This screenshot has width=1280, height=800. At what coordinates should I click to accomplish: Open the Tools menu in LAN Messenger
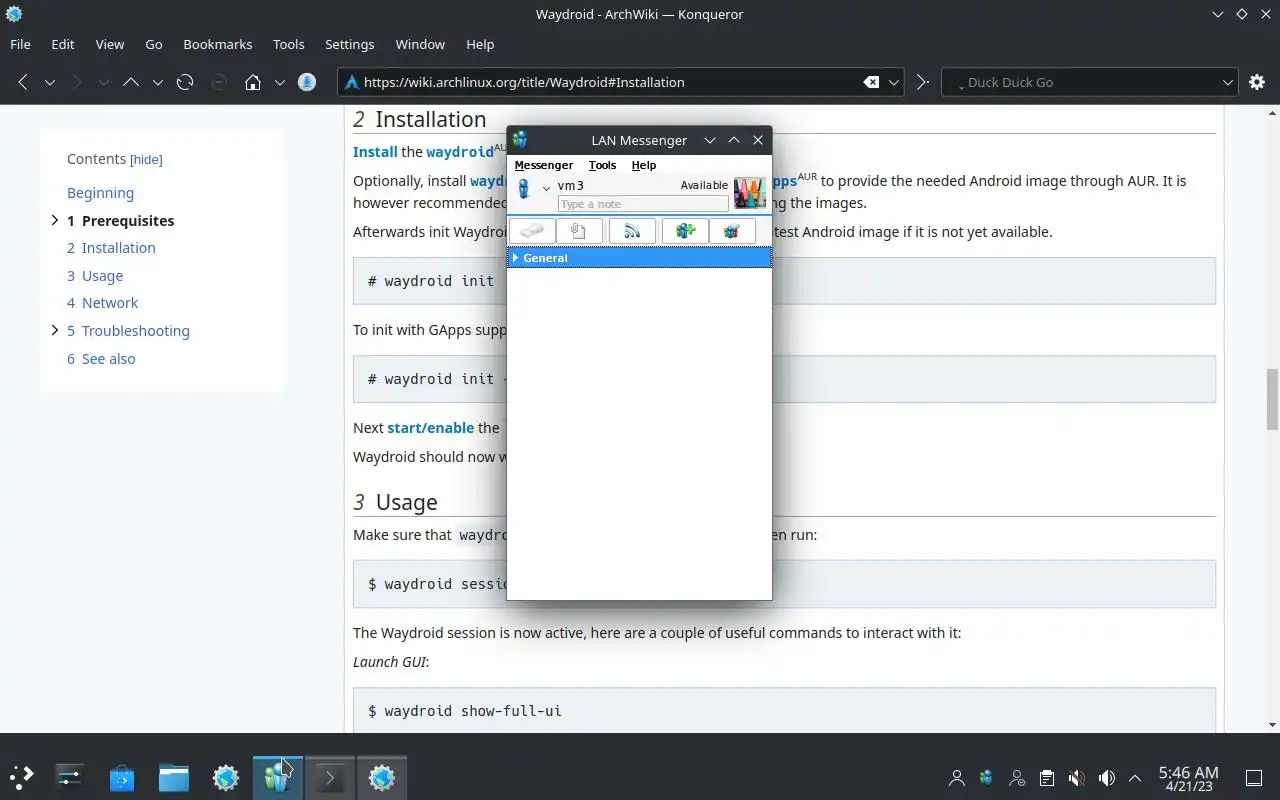pos(602,165)
